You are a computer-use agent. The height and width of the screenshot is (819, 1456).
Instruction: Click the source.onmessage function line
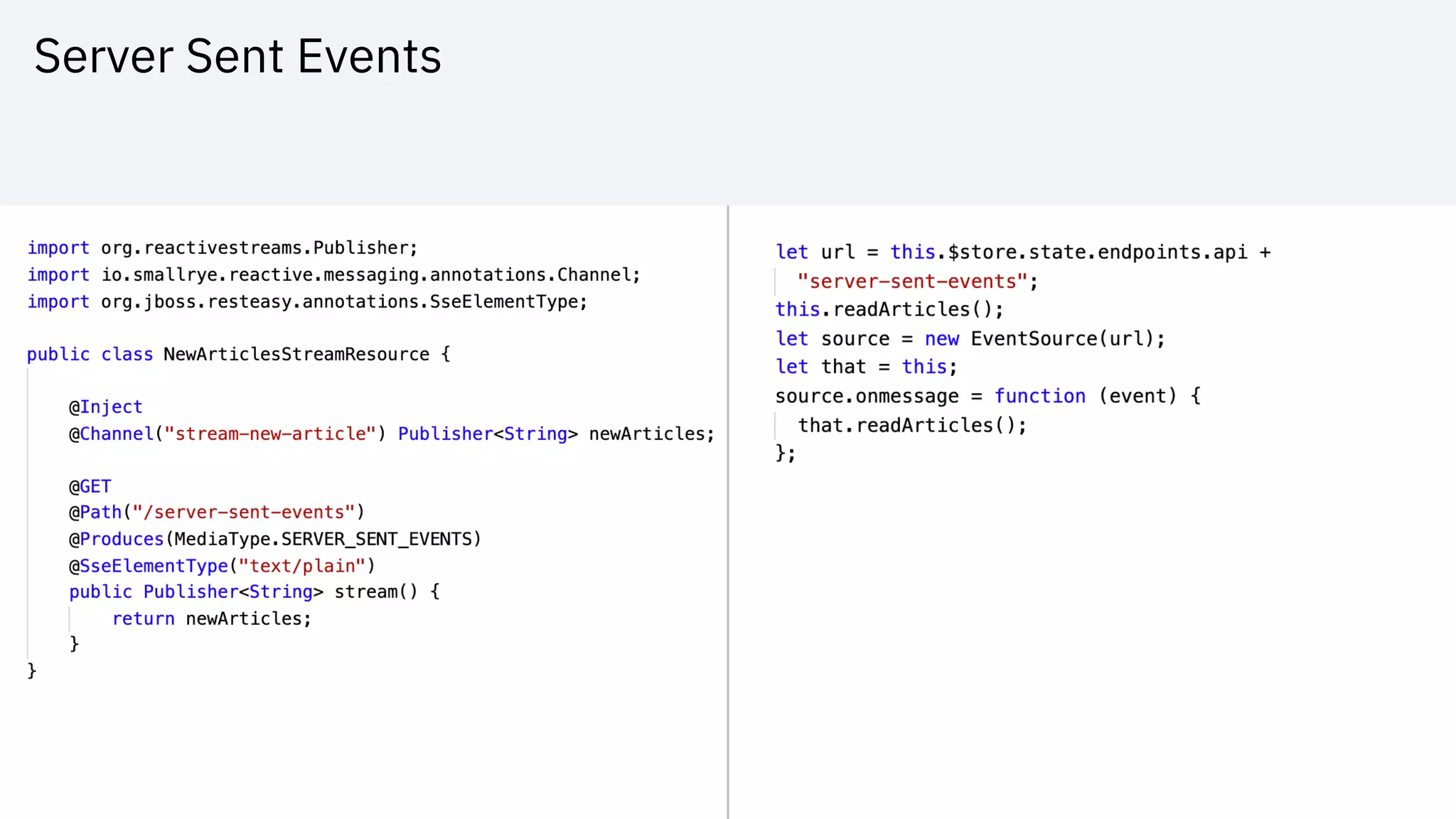pos(987,396)
